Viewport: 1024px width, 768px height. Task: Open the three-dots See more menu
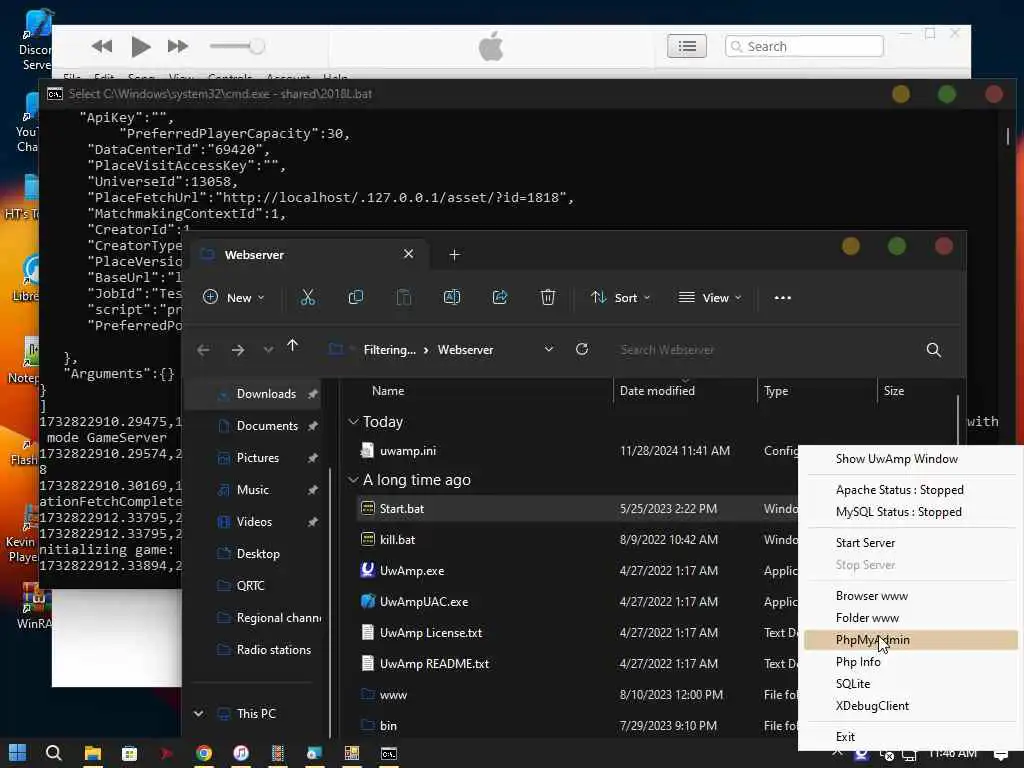click(x=782, y=298)
